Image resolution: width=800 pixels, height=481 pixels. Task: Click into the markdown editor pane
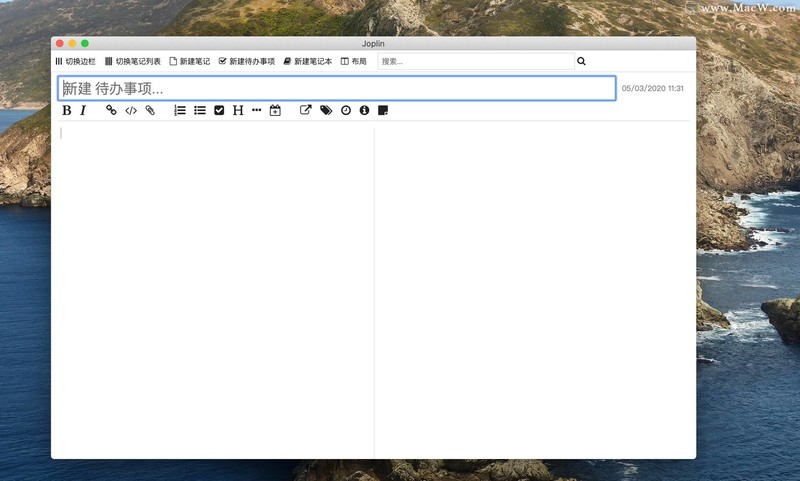tap(216, 292)
